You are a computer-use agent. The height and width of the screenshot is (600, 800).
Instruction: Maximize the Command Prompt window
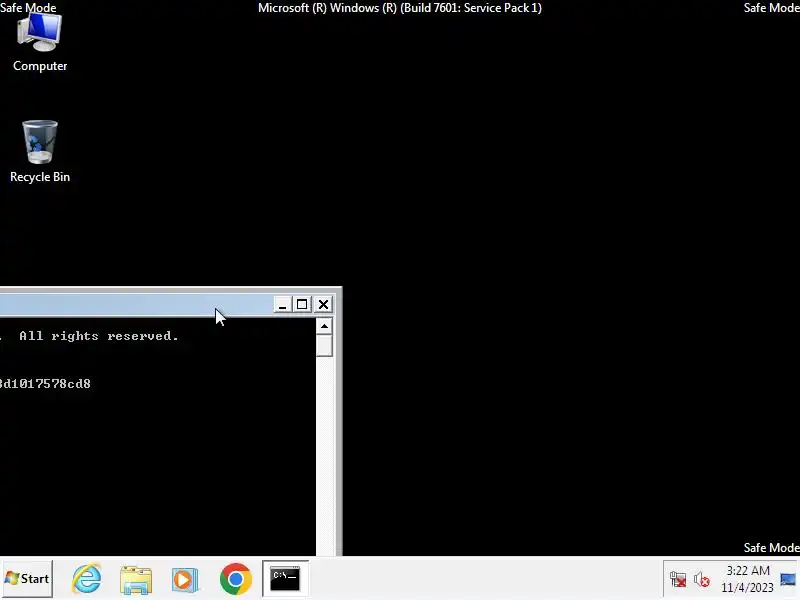click(x=302, y=305)
